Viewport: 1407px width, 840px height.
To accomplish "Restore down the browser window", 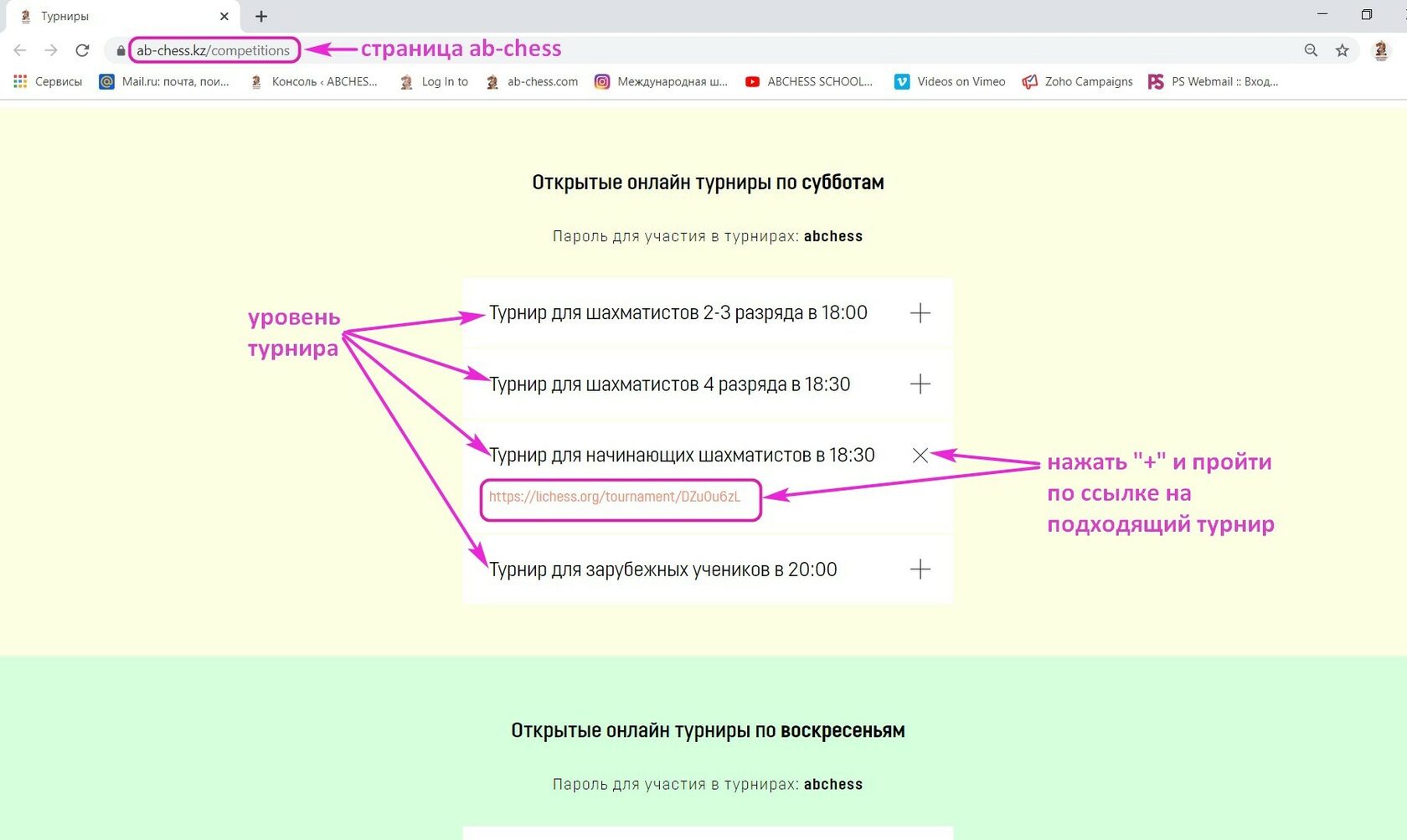I will [1366, 14].
